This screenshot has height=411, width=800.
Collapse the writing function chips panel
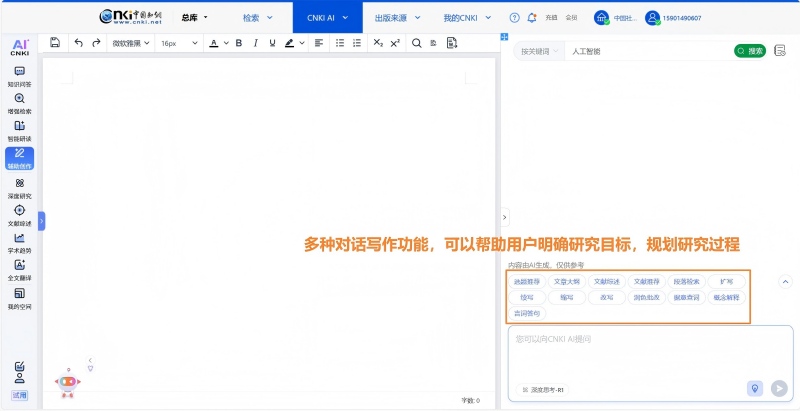tap(785, 282)
